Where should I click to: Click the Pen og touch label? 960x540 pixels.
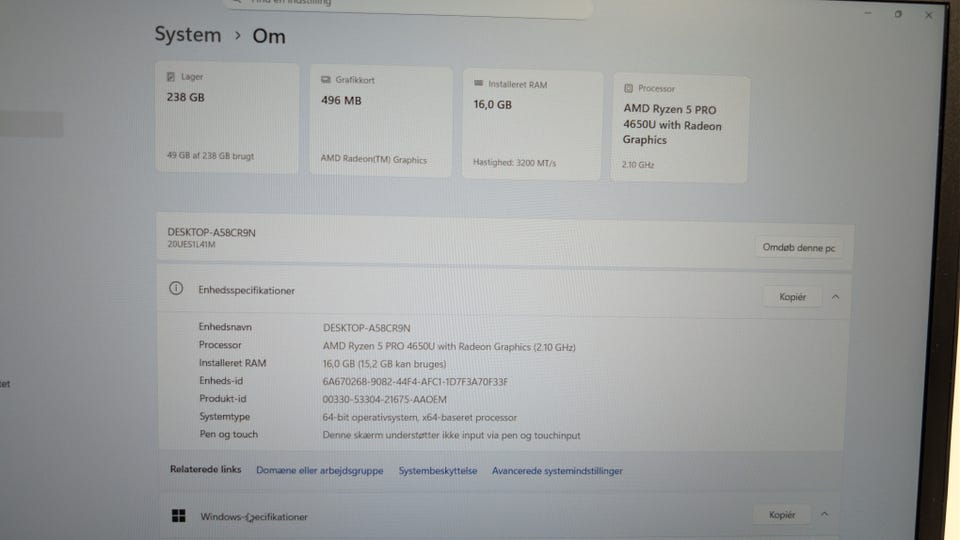point(228,434)
